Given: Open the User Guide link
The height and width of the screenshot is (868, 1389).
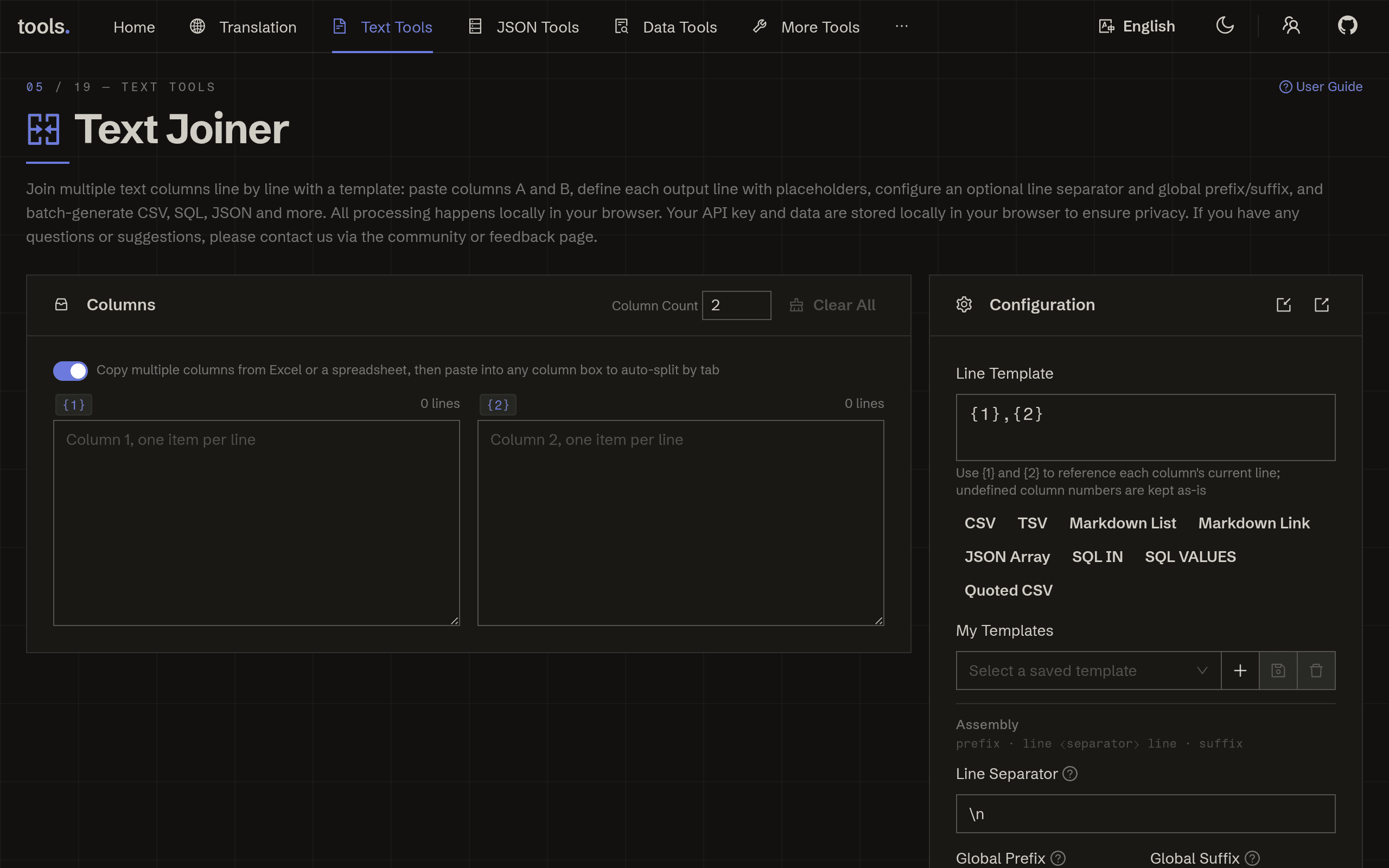Looking at the screenshot, I should (1321, 87).
